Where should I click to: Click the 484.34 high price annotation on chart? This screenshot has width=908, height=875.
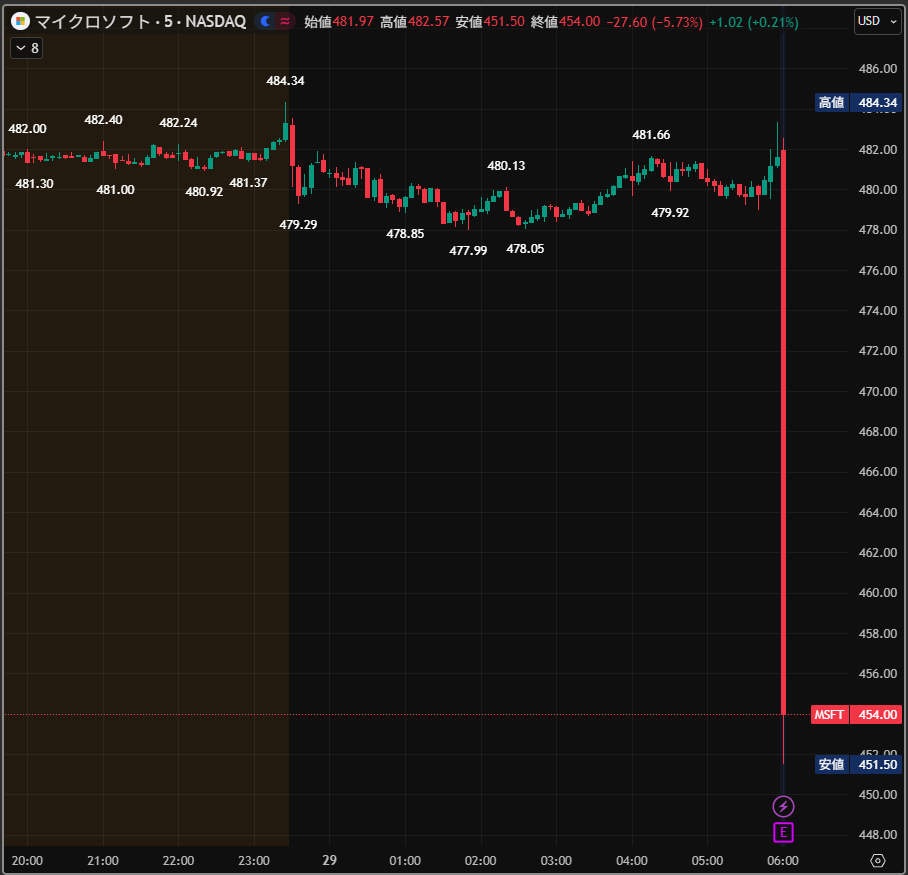(x=285, y=80)
